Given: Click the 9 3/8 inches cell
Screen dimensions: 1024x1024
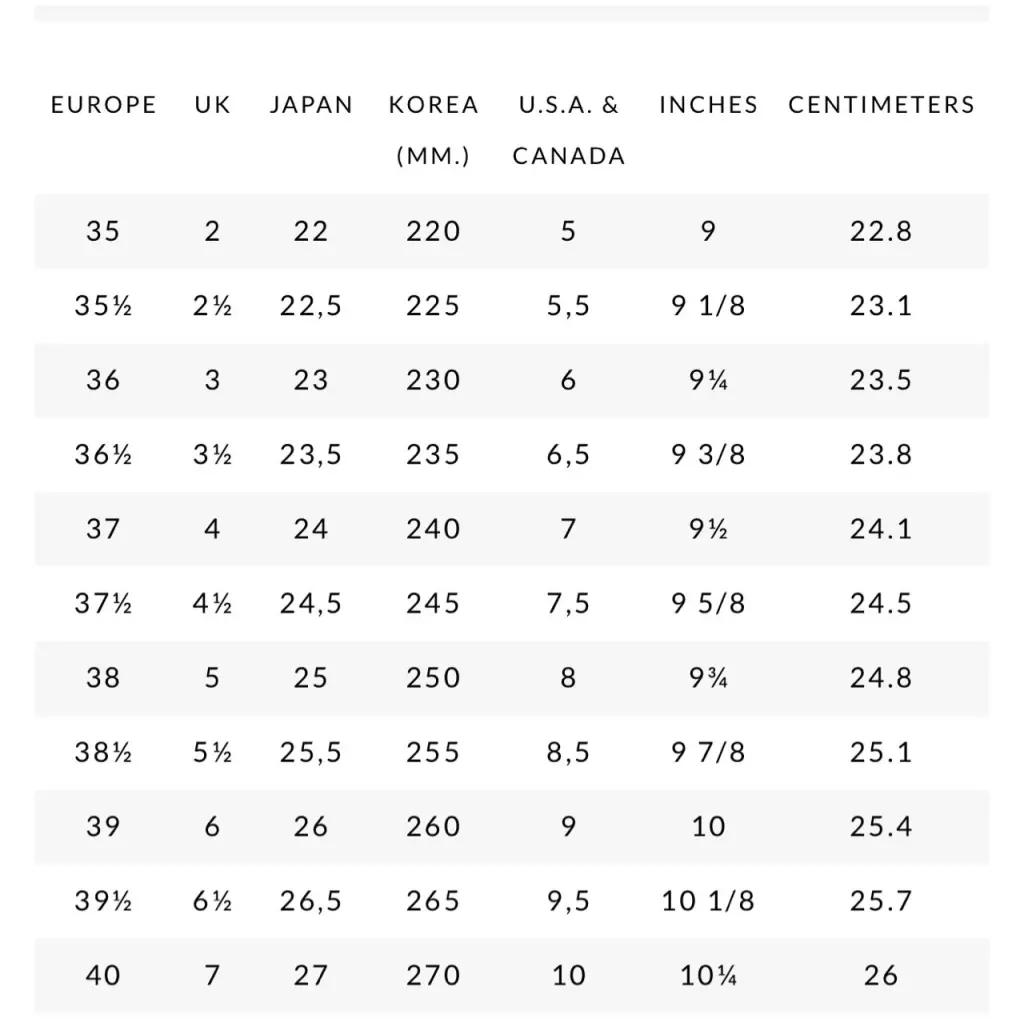Looking at the screenshot, I should coord(708,455).
